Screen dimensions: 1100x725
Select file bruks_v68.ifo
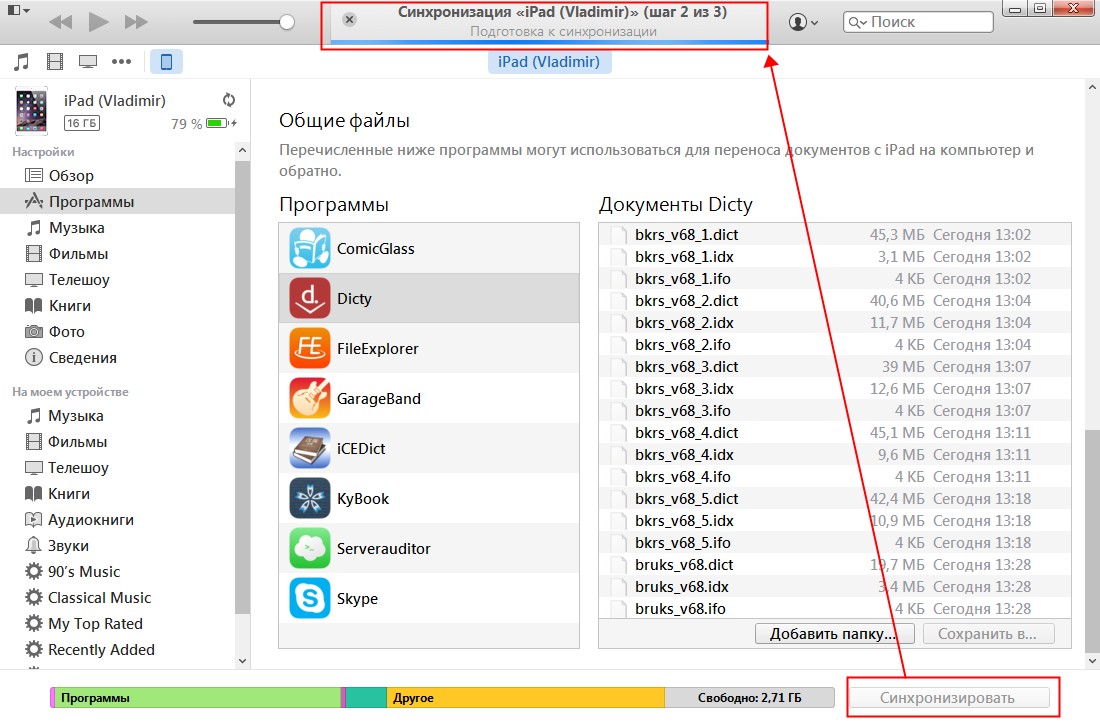(835, 608)
